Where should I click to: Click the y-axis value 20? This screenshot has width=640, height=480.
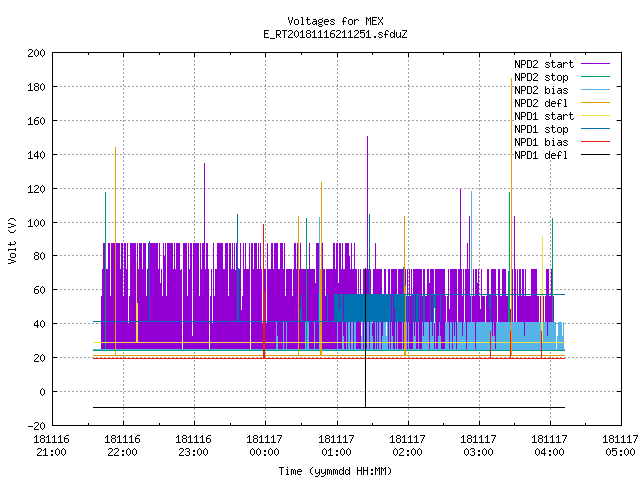point(40,358)
